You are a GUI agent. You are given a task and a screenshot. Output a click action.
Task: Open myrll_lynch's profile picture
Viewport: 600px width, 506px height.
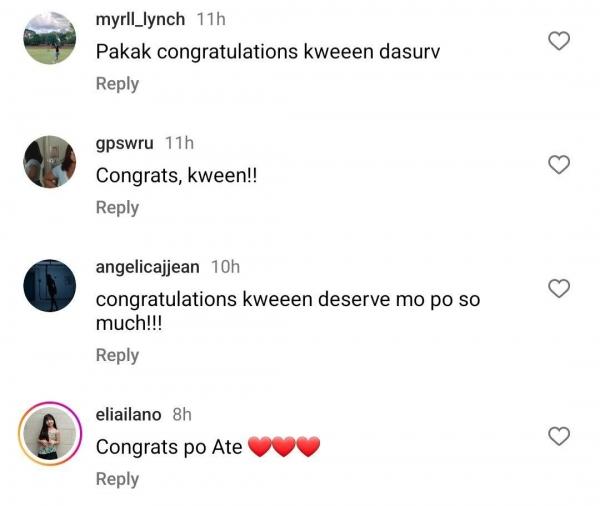click(x=49, y=38)
